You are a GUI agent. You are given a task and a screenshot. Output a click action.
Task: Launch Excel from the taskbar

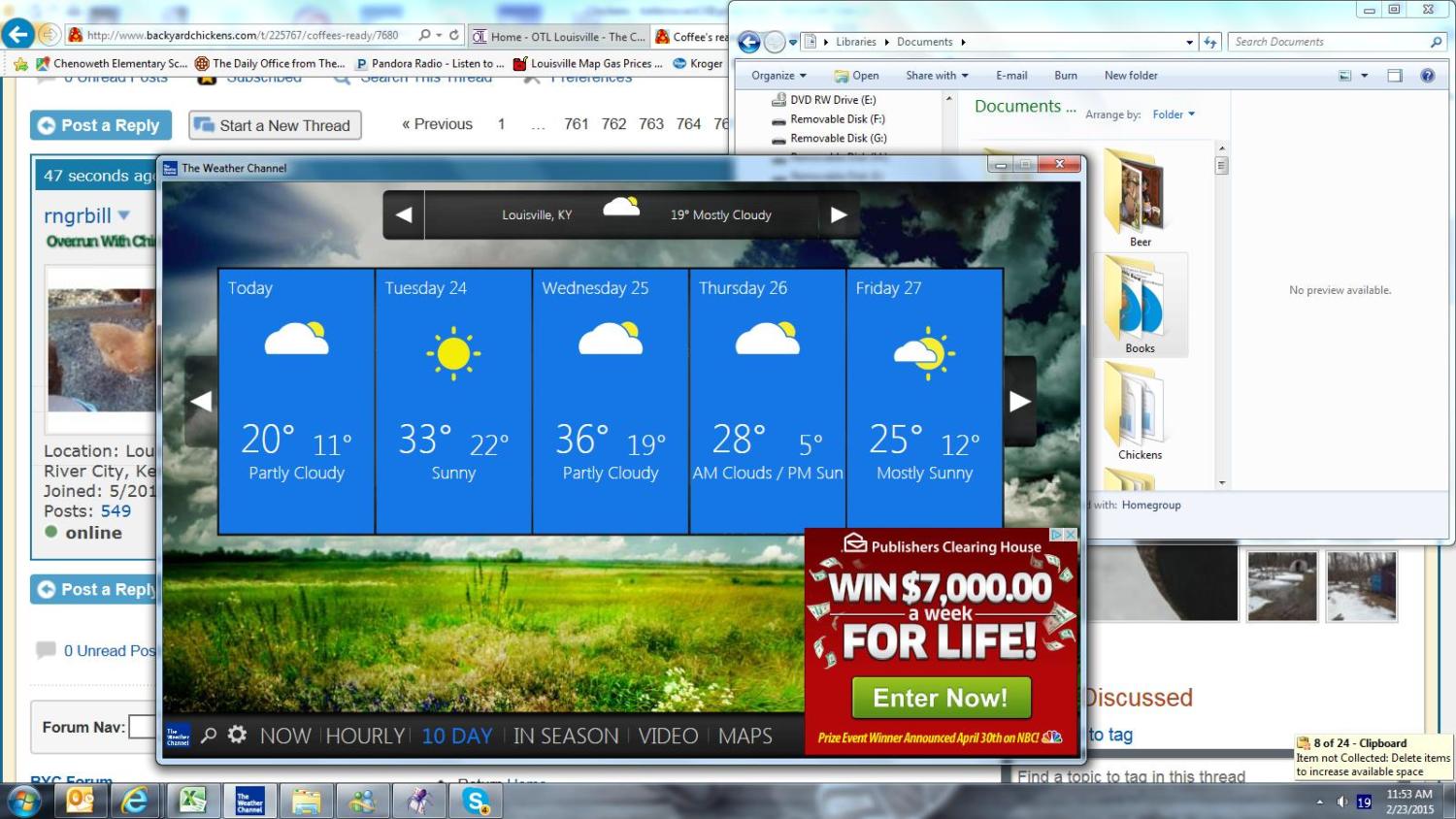[x=193, y=801]
